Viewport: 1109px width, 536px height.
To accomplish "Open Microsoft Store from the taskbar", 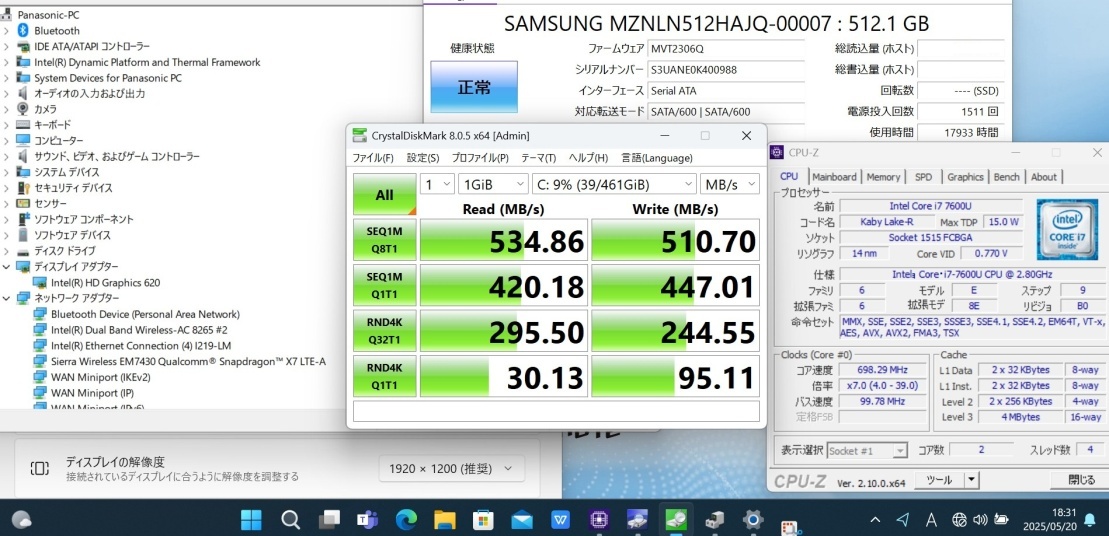I will click(483, 520).
